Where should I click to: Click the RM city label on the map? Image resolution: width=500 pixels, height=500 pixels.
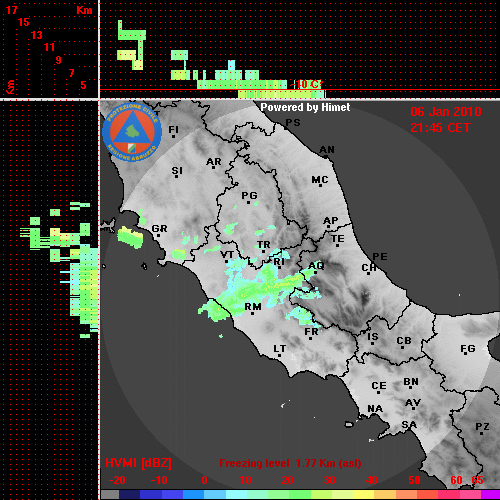[x=253, y=306]
